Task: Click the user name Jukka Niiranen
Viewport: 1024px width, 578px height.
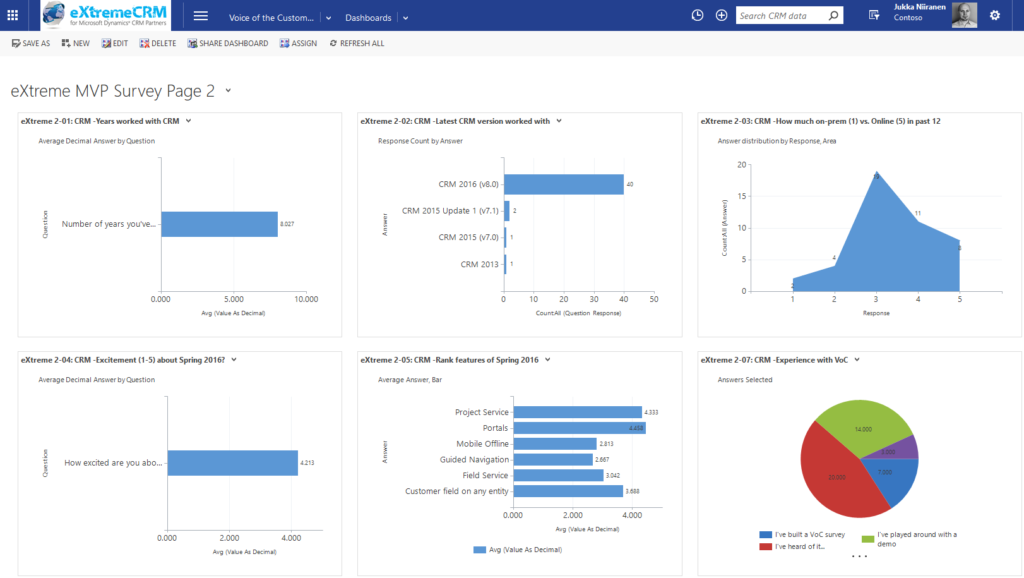Action: [x=920, y=7]
